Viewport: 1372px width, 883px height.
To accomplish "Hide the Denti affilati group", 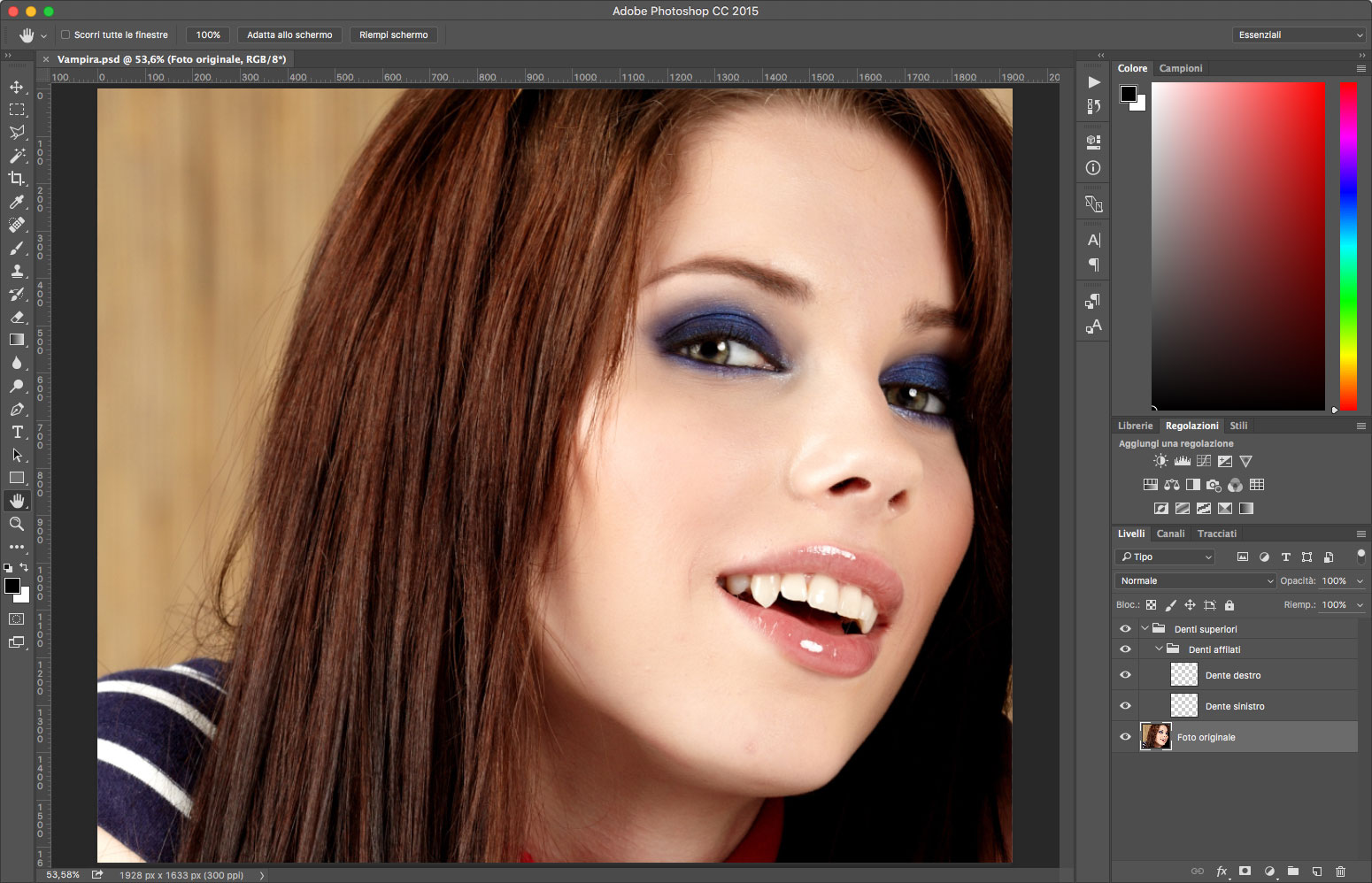I will [x=1125, y=649].
